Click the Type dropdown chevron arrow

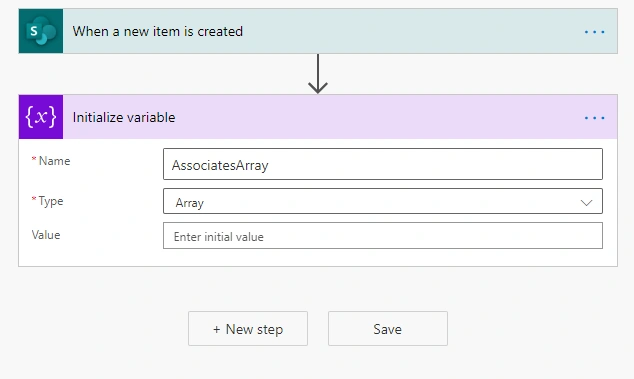pyautogui.click(x=586, y=202)
